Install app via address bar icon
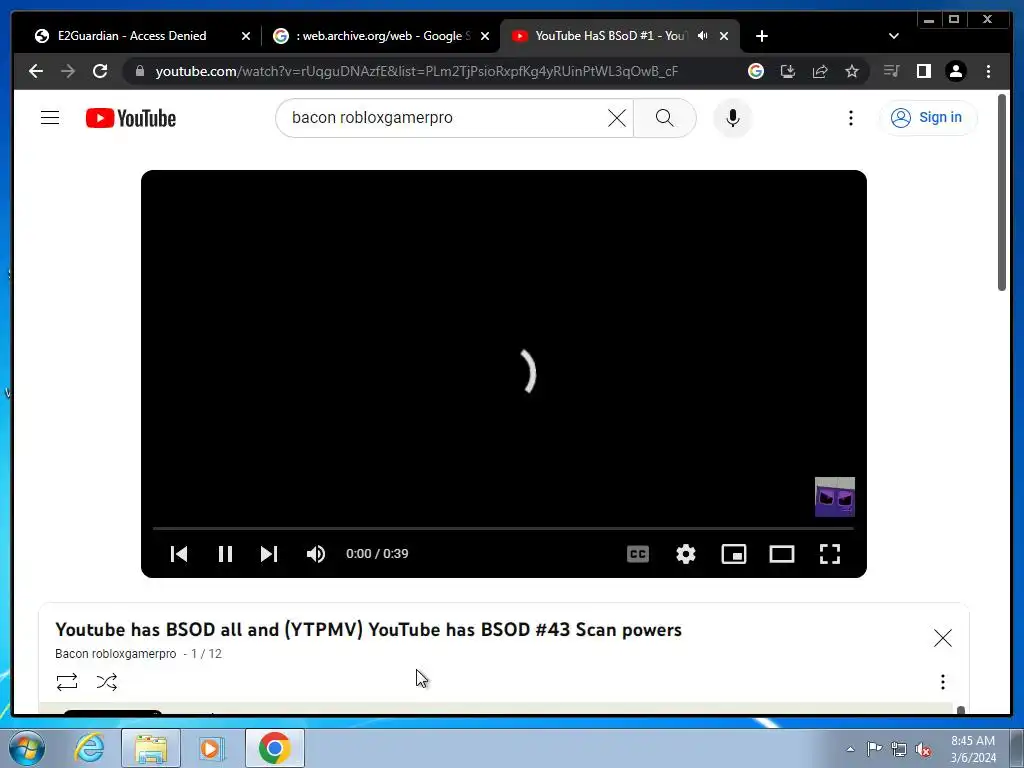Viewport: 1024px width, 768px height. tap(788, 71)
